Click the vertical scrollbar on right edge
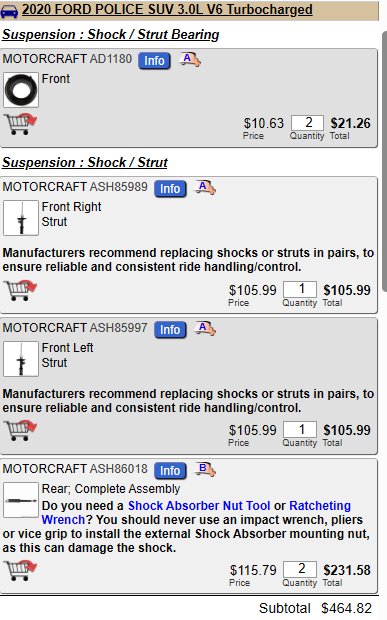Viewport: 387px width, 620px height. tap(384, 162)
